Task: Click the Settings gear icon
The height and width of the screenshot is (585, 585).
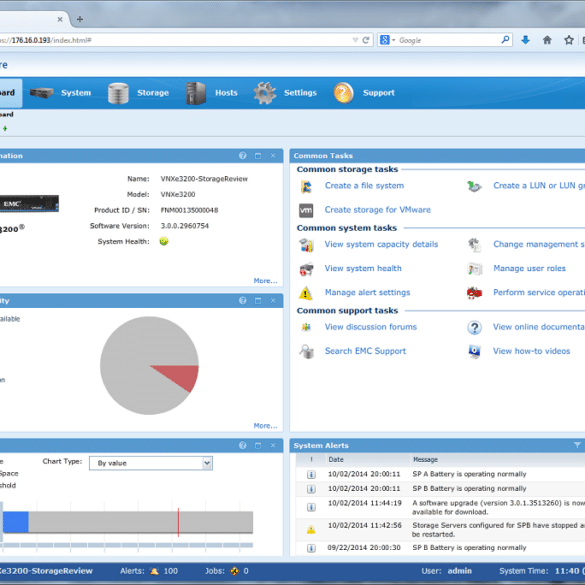Action: (x=265, y=93)
